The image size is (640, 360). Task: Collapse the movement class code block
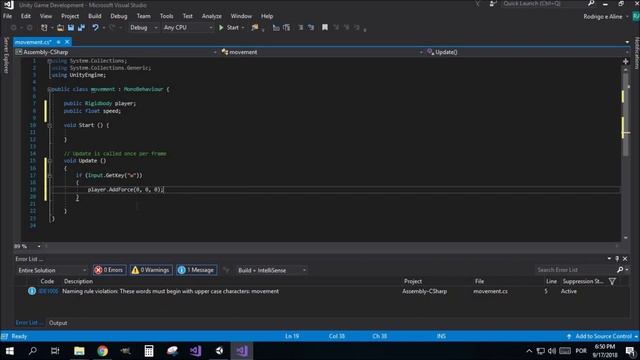click(49, 89)
